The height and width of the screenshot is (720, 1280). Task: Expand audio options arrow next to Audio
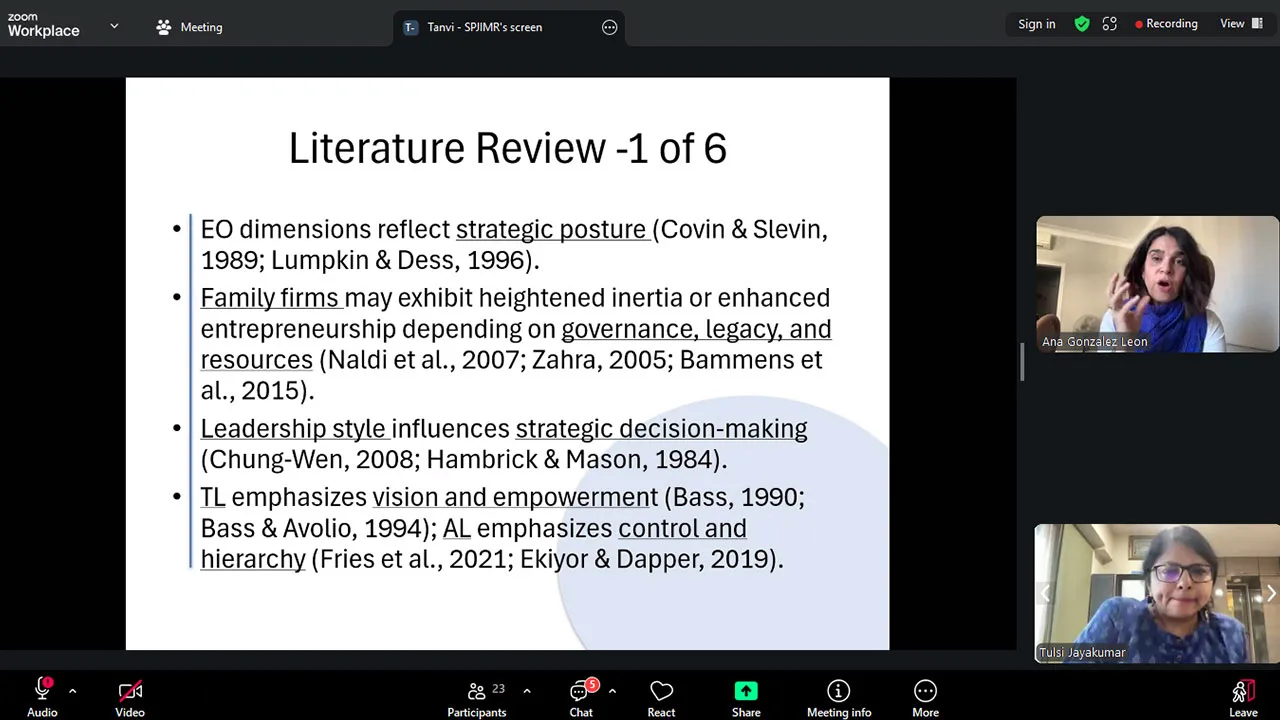pyautogui.click(x=72, y=691)
